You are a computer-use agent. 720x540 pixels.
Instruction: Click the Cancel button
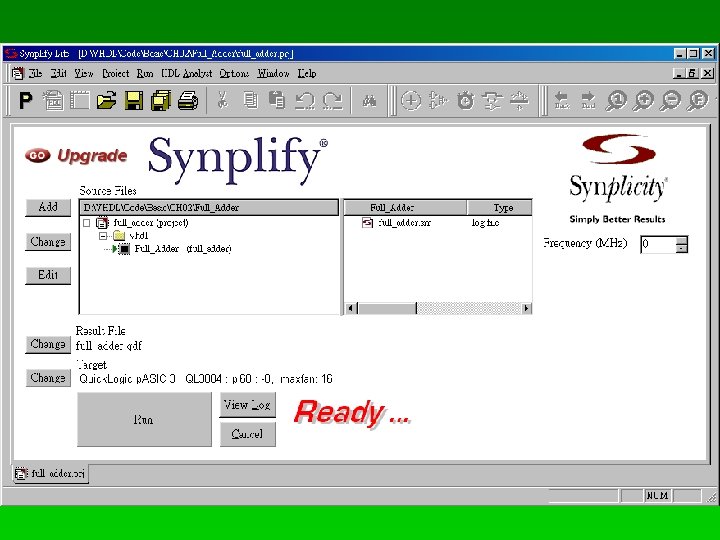tap(248, 434)
